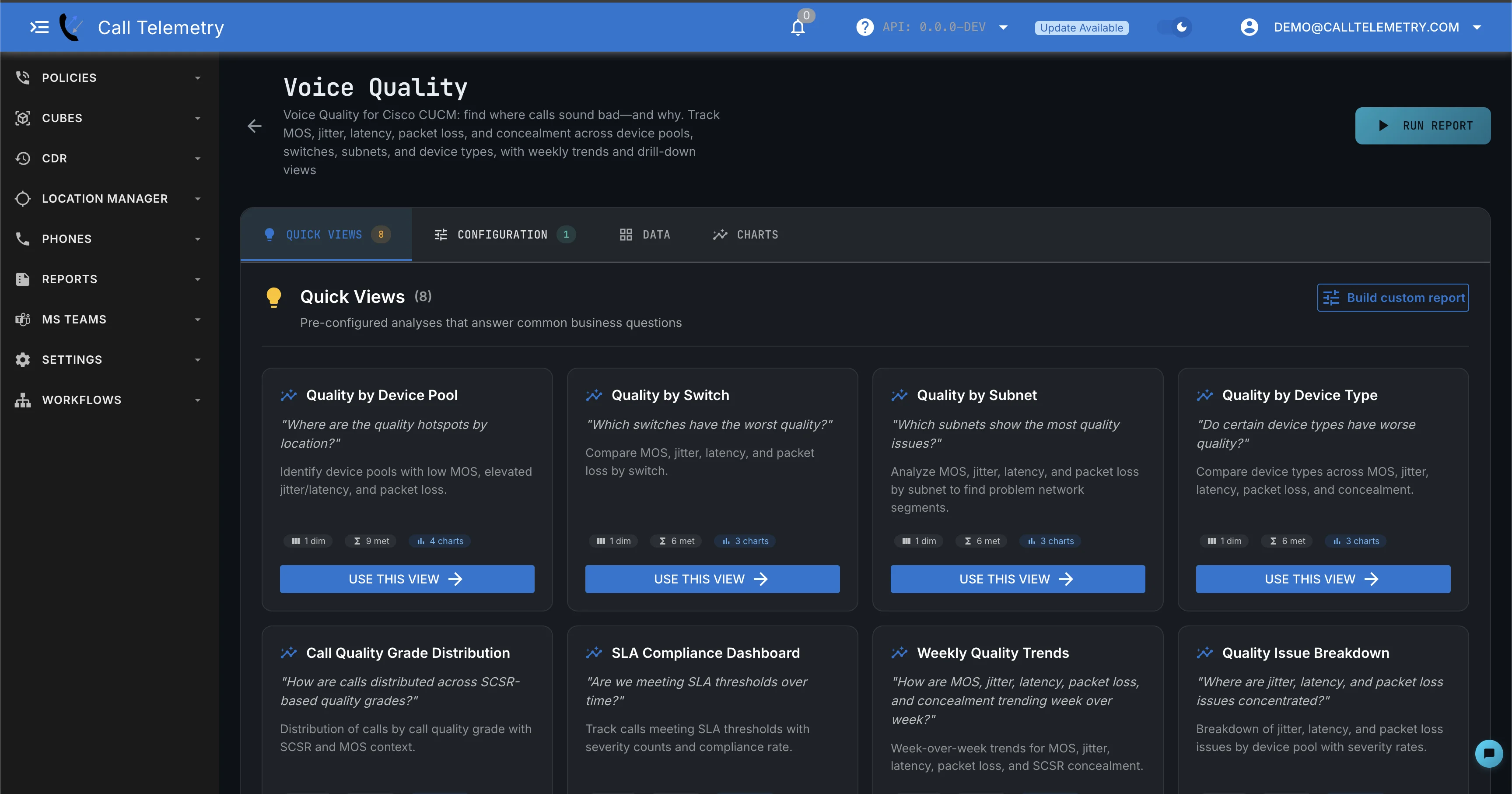Image resolution: width=1512 pixels, height=794 pixels.
Task: Open the API version dropdown
Action: pyautogui.click(x=1003, y=27)
